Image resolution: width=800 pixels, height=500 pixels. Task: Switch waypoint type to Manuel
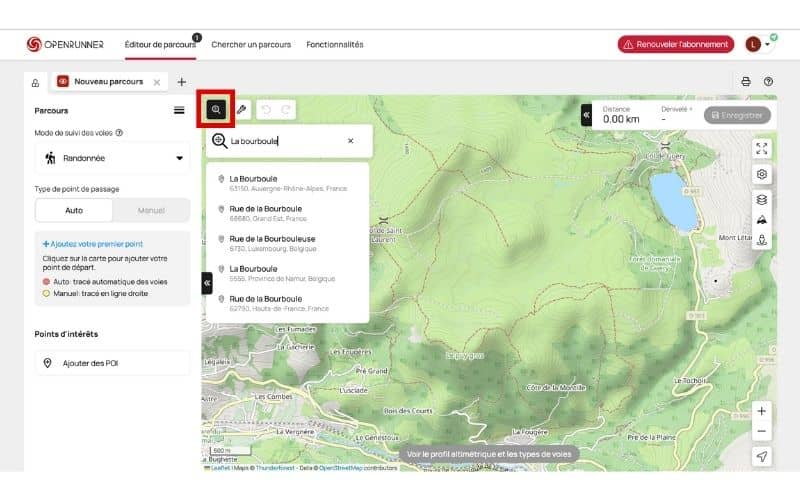[150, 211]
